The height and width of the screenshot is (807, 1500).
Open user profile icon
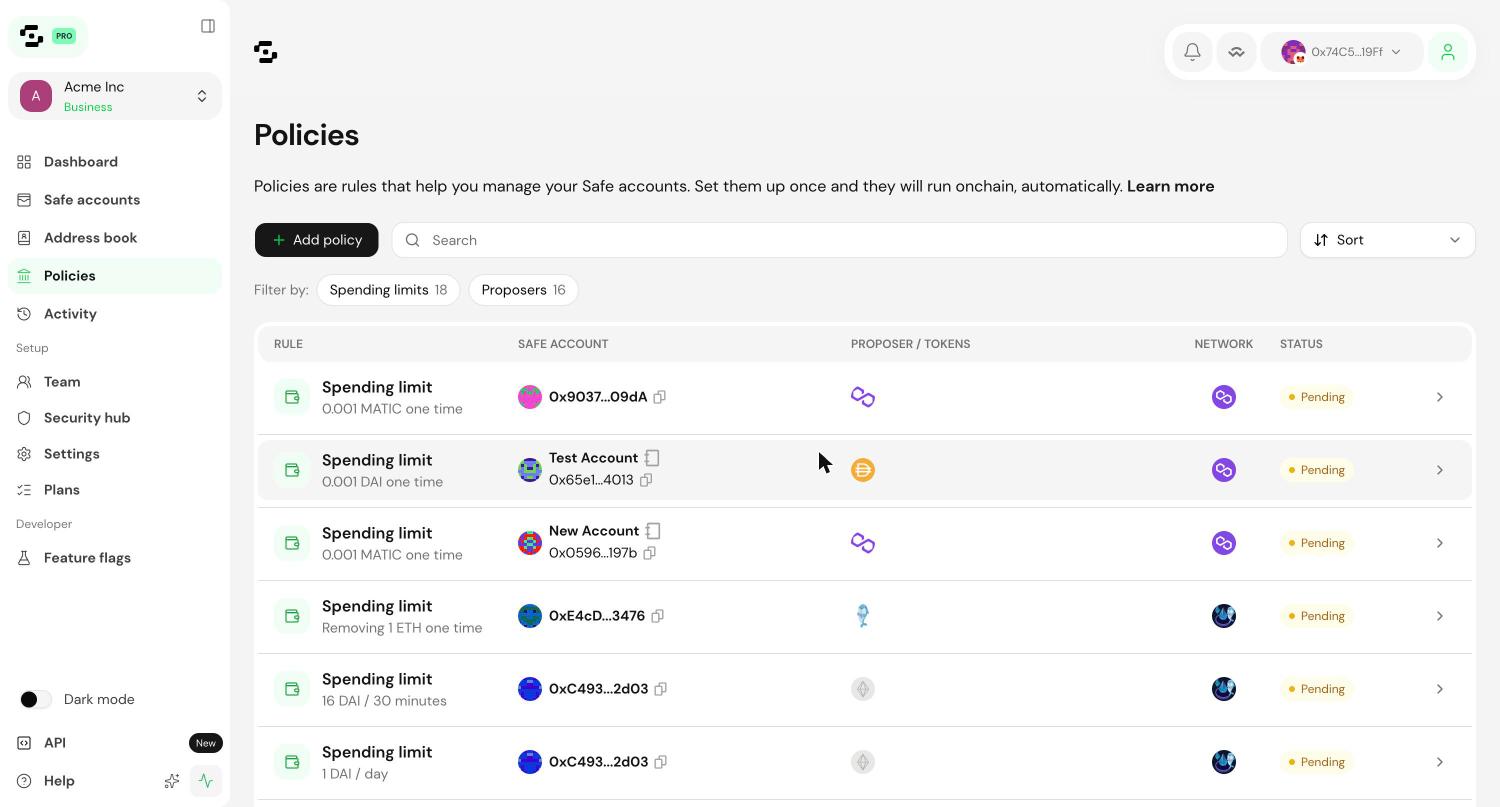click(x=1447, y=52)
